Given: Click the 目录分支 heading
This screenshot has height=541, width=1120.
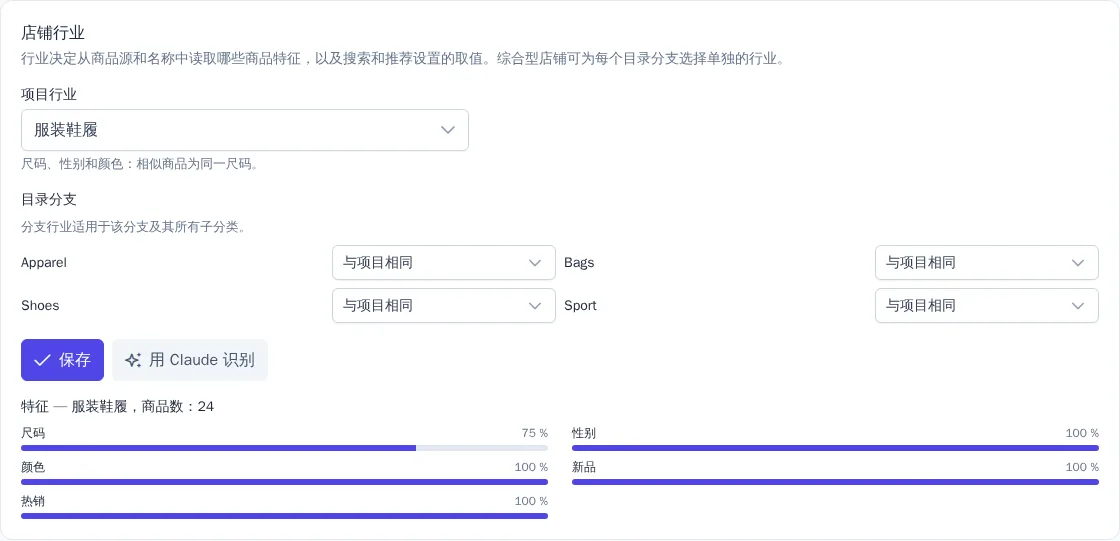Looking at the screenshot, I should [x=49, y=200].
